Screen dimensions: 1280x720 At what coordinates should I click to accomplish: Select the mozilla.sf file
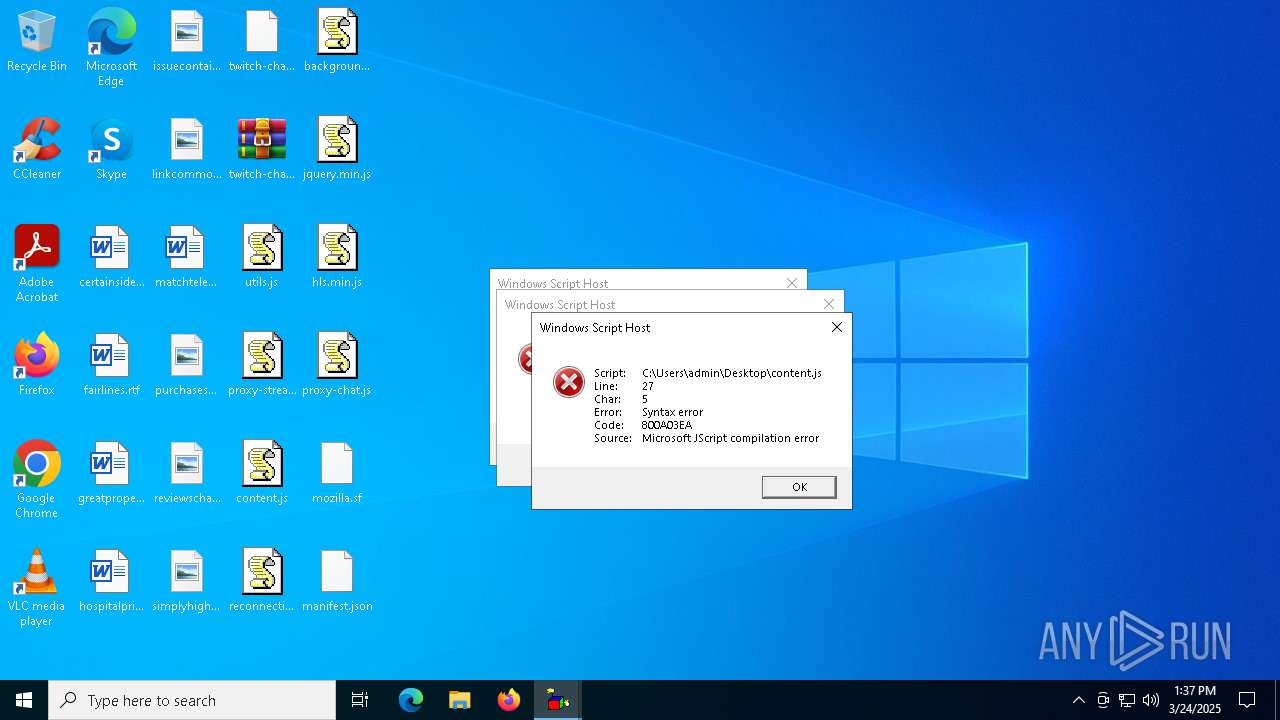pos(337,473)
